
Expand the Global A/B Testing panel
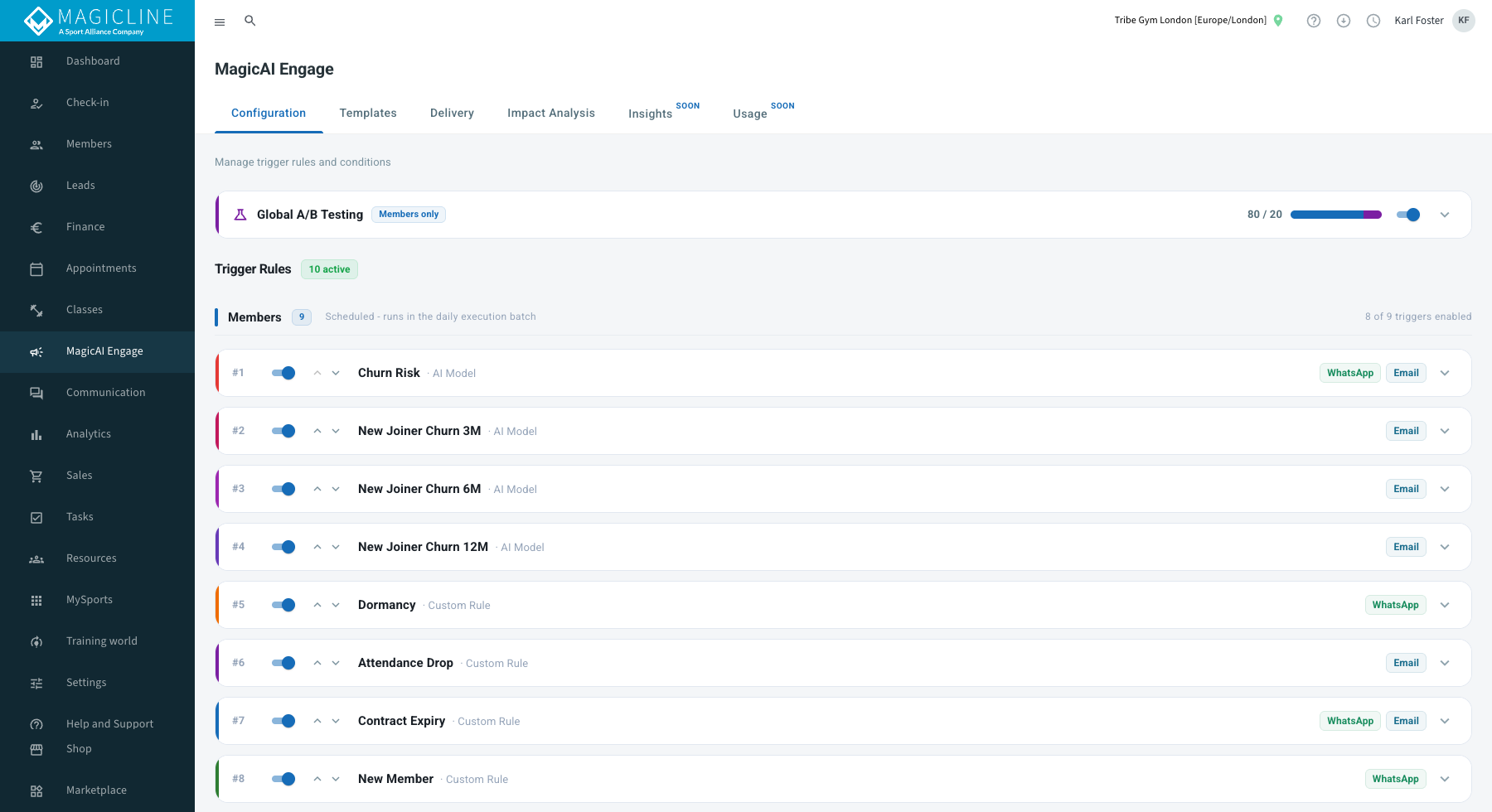[1445, 215]
